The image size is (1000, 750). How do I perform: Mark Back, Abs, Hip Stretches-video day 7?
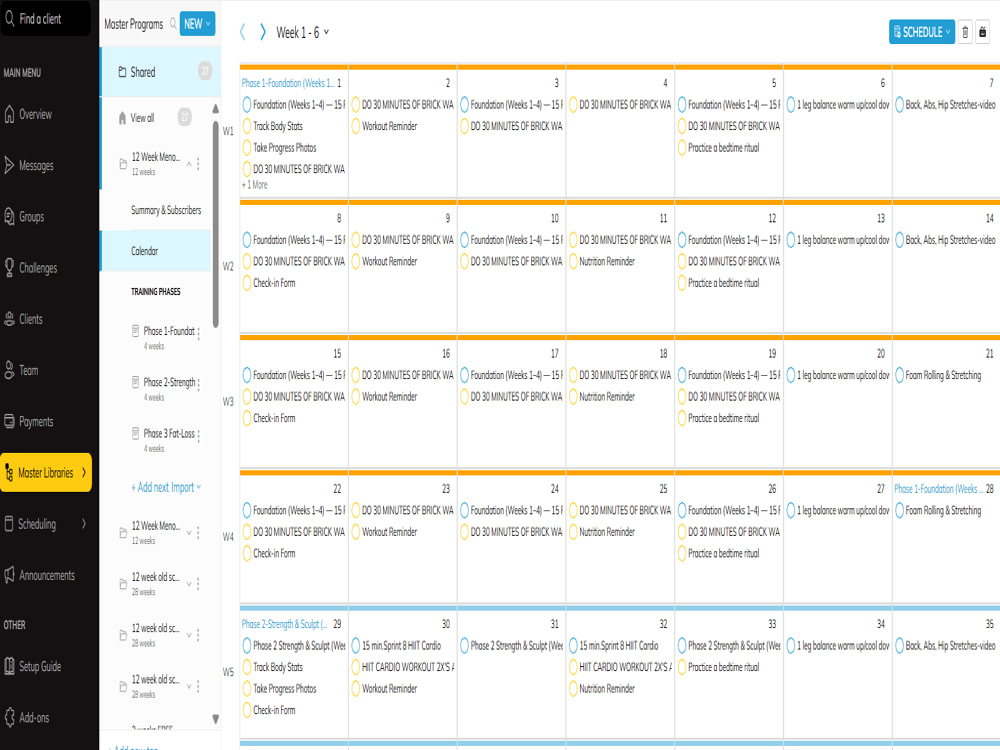[899, 105]
